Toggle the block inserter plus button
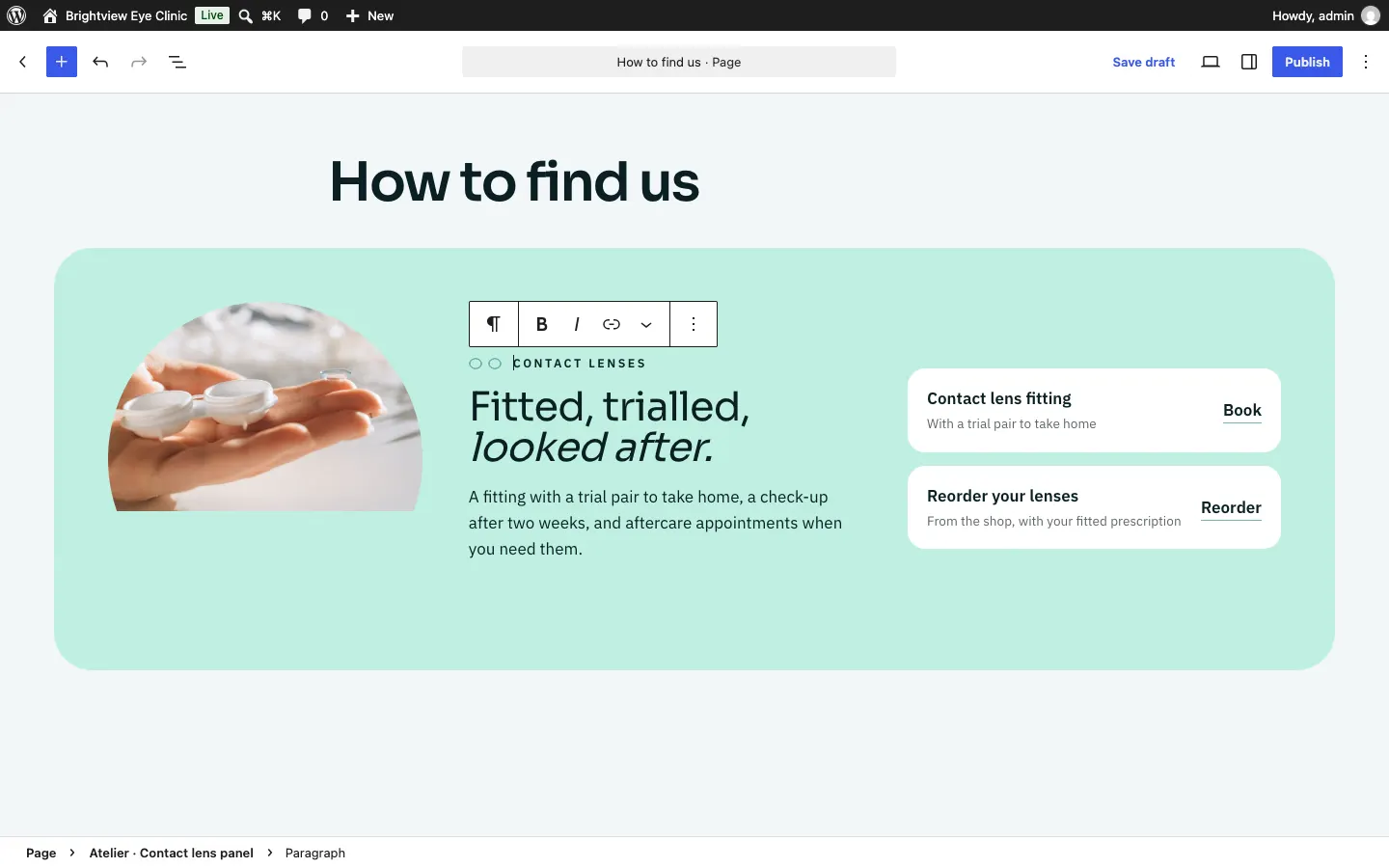1389x868 pixels. pyautogui.click(x=62, y=62)
